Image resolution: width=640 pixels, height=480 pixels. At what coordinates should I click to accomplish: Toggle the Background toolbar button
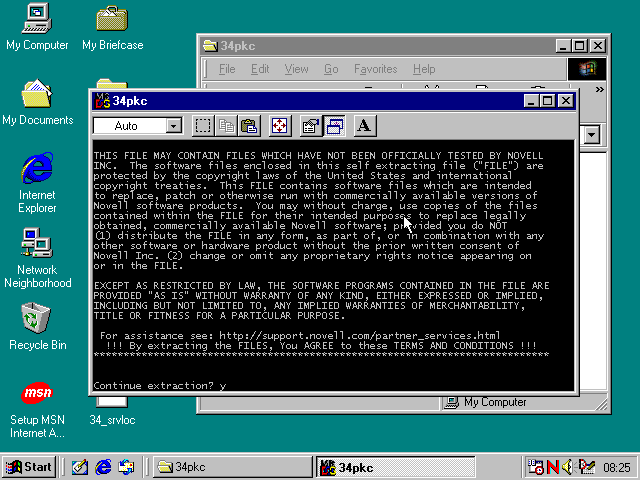(334, 126)
